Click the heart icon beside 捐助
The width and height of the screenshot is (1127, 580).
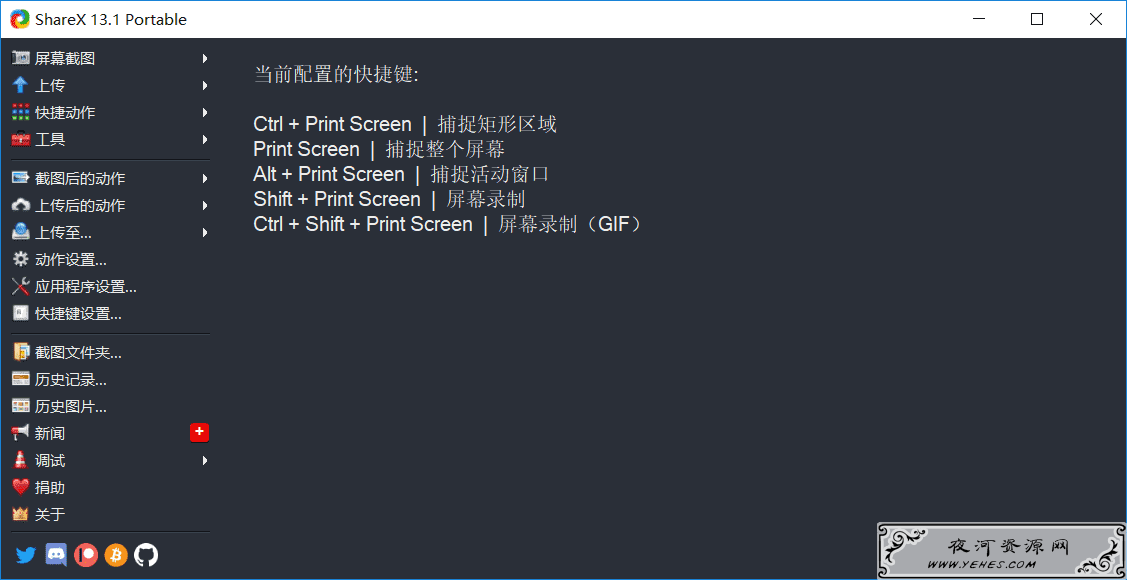pos(21,487)
